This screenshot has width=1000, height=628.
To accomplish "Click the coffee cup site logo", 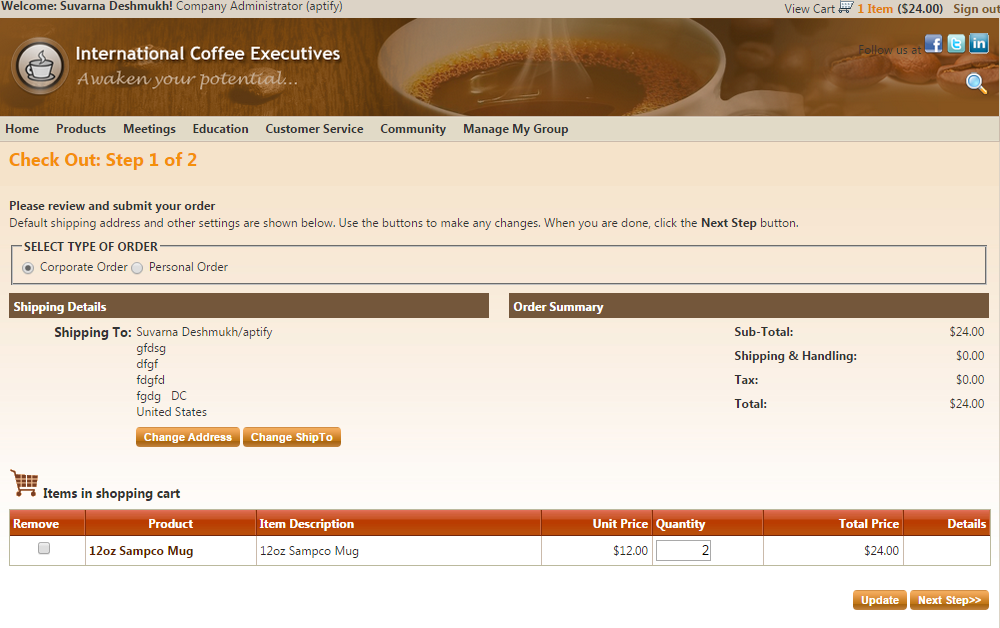I will (40, 66).
